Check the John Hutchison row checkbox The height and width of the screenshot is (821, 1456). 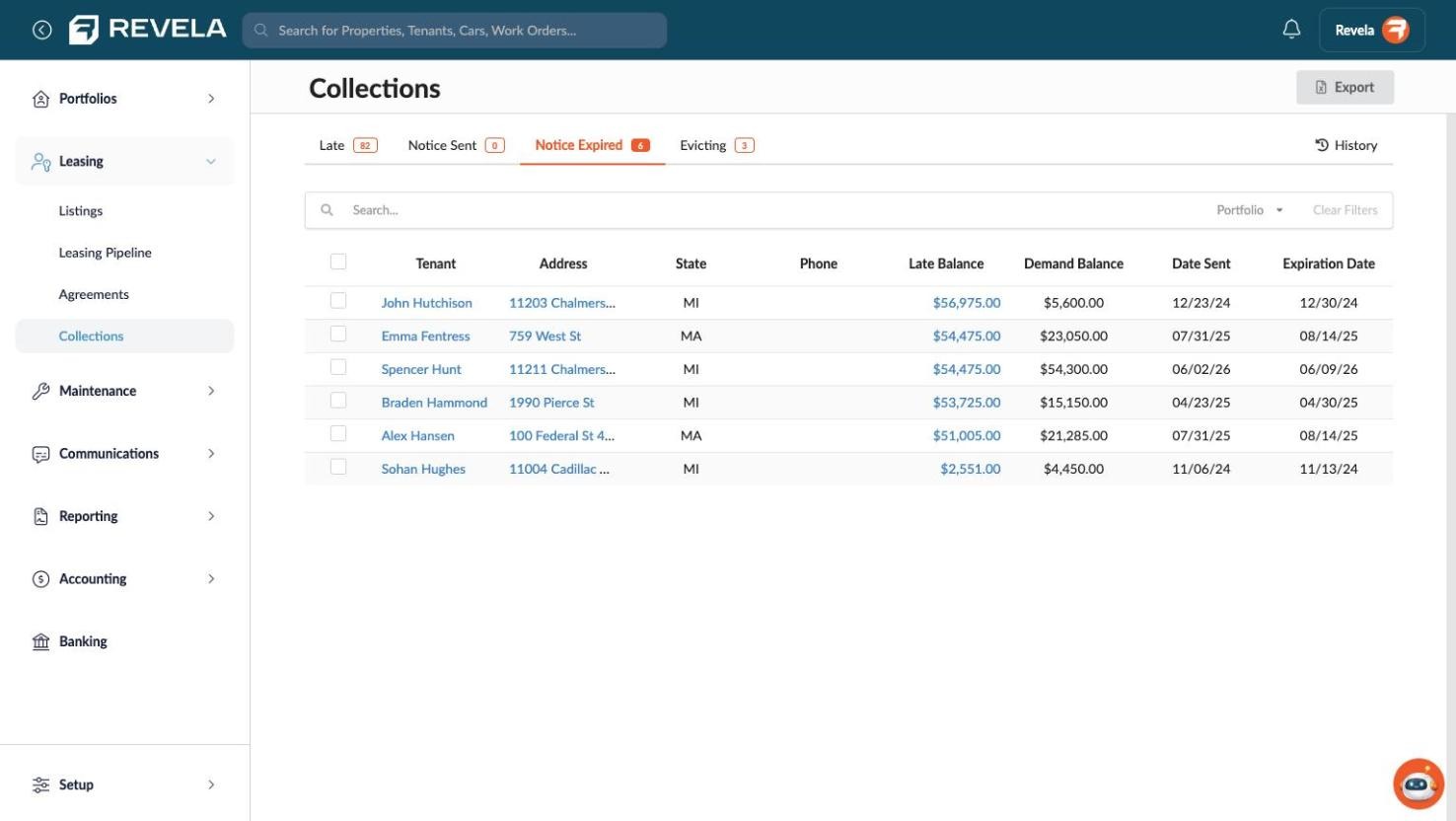pyautogui.click(x=338, y=301)
